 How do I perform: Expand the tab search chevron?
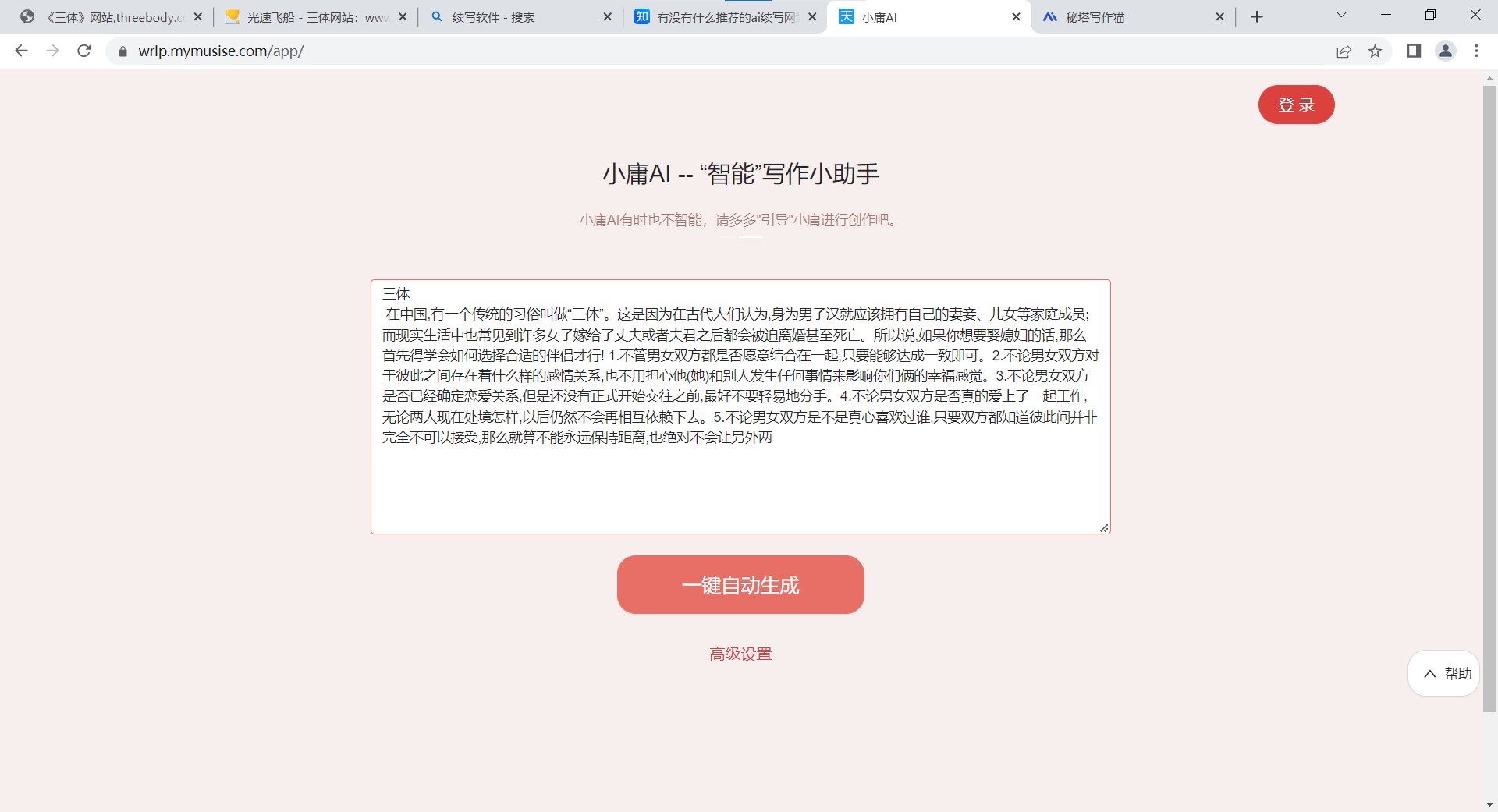[x=1341, y=15]
